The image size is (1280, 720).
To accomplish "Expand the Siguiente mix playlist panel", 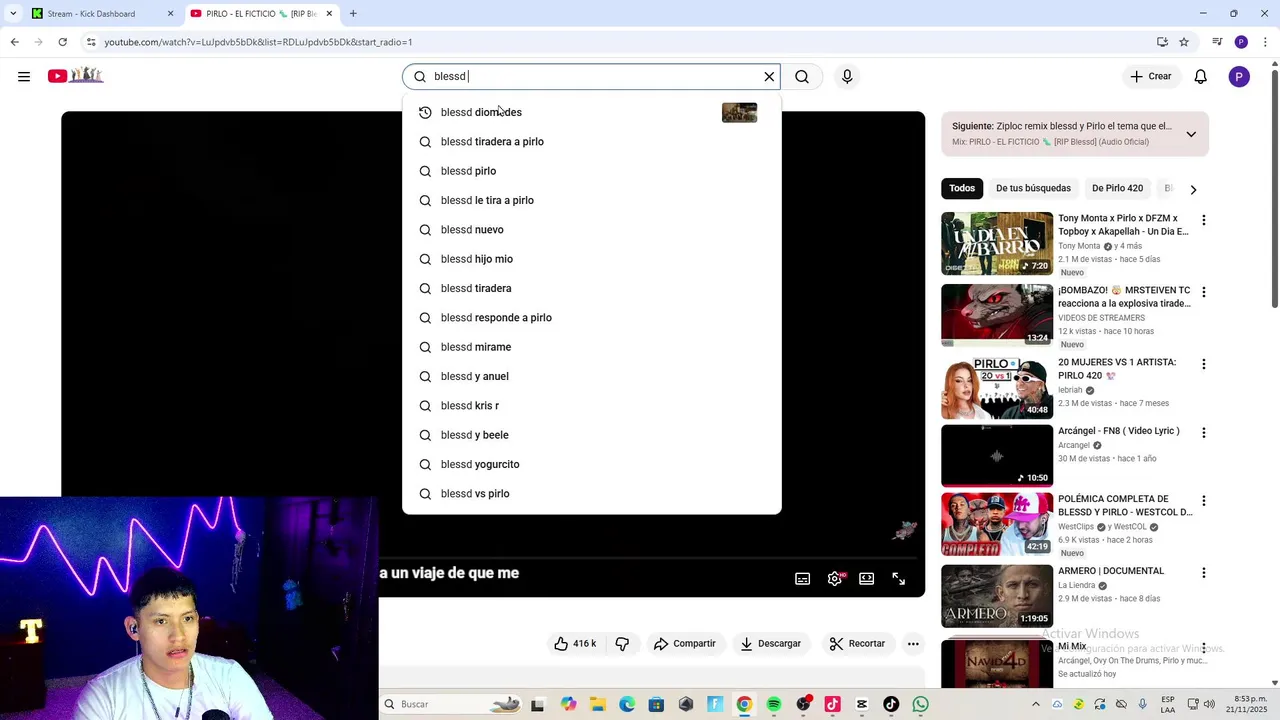I will pyautogui.click(x=1191, y=134).
